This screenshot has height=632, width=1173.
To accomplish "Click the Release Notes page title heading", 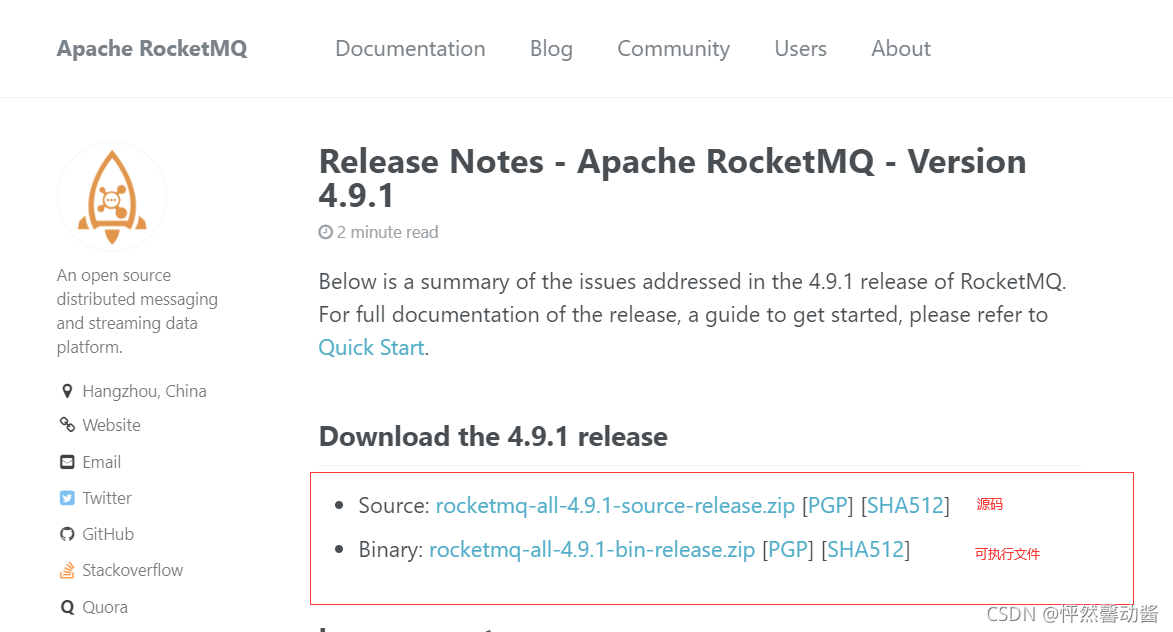I will [x=673, y=178].
